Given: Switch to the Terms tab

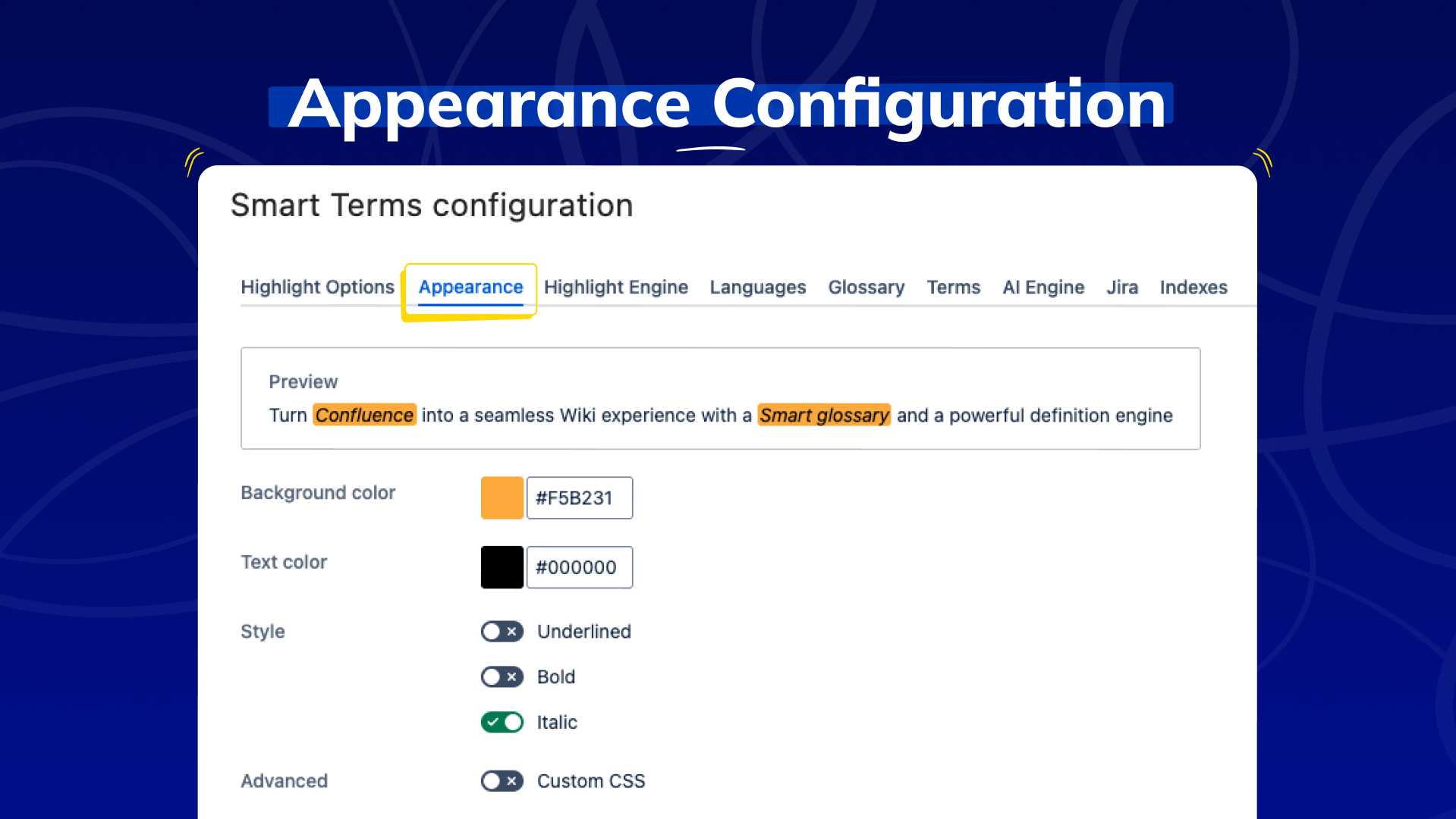Looking at the screenshot, I should pos(953,287).
